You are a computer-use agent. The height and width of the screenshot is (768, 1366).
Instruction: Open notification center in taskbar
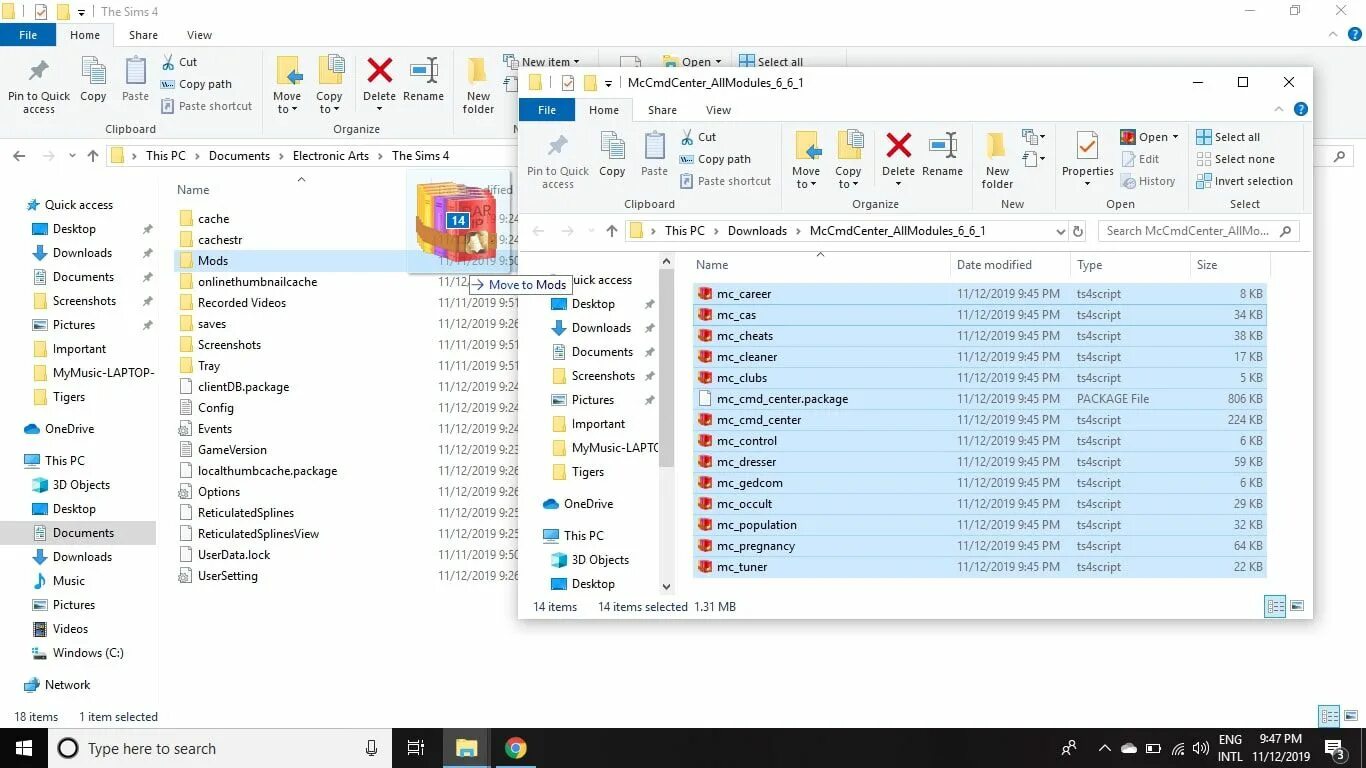tap(1334, 748)
